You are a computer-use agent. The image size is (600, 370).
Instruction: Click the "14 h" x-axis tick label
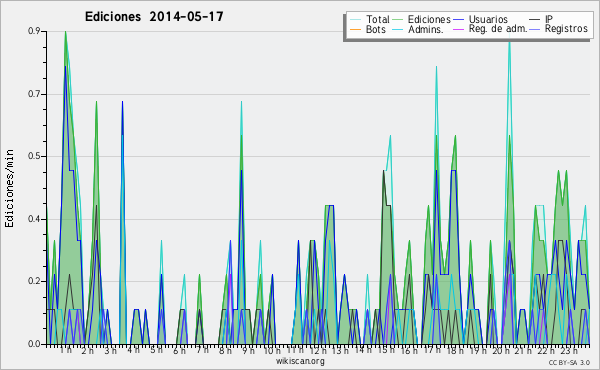(x=363, y=350)
